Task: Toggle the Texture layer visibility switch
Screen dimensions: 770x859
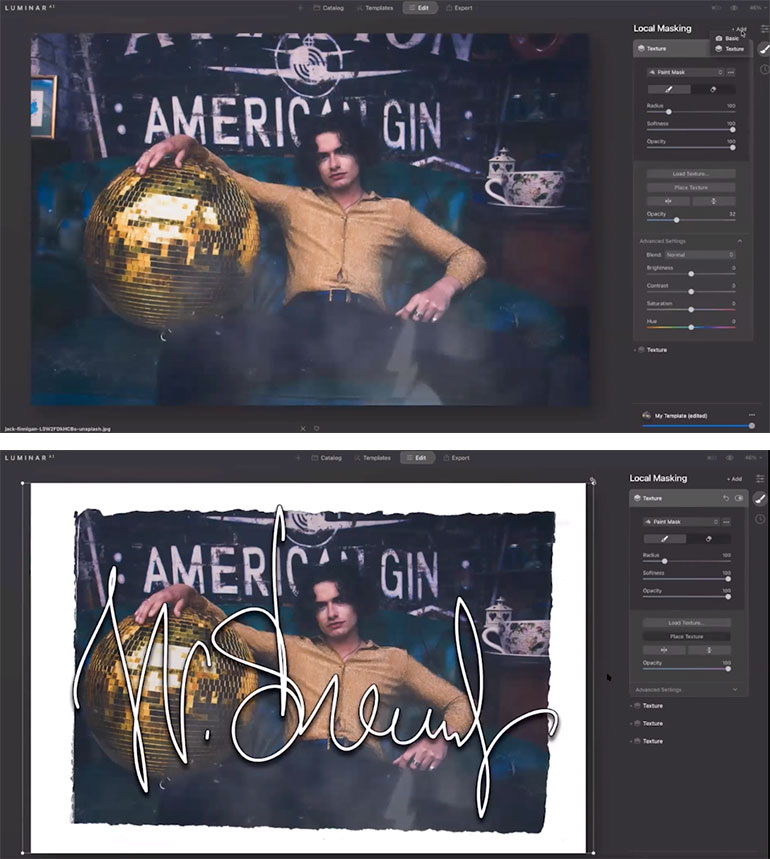Action: tap(739, 498)
